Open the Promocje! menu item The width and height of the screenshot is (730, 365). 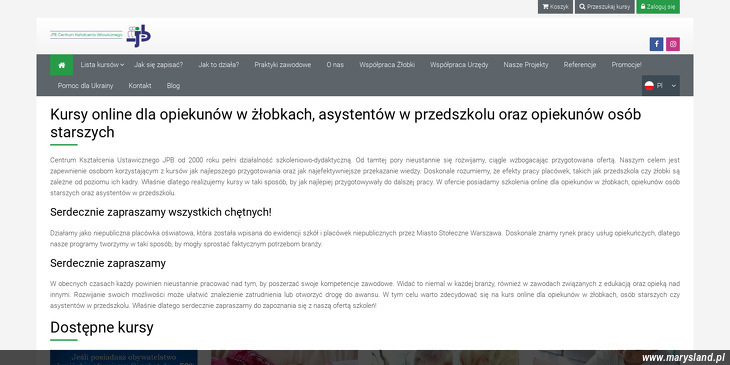[627, 65]
